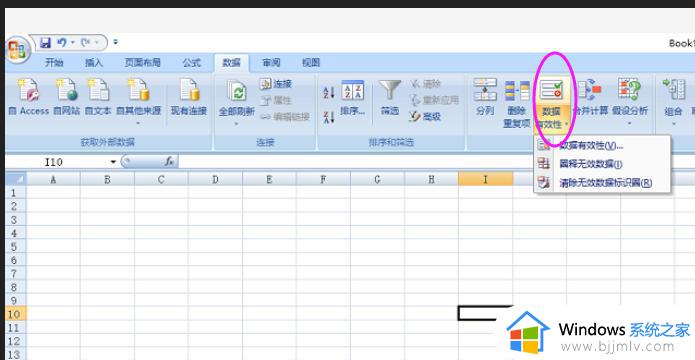695x360 pixels.
Task: Sort ascending A to Z
Action: 328,93
